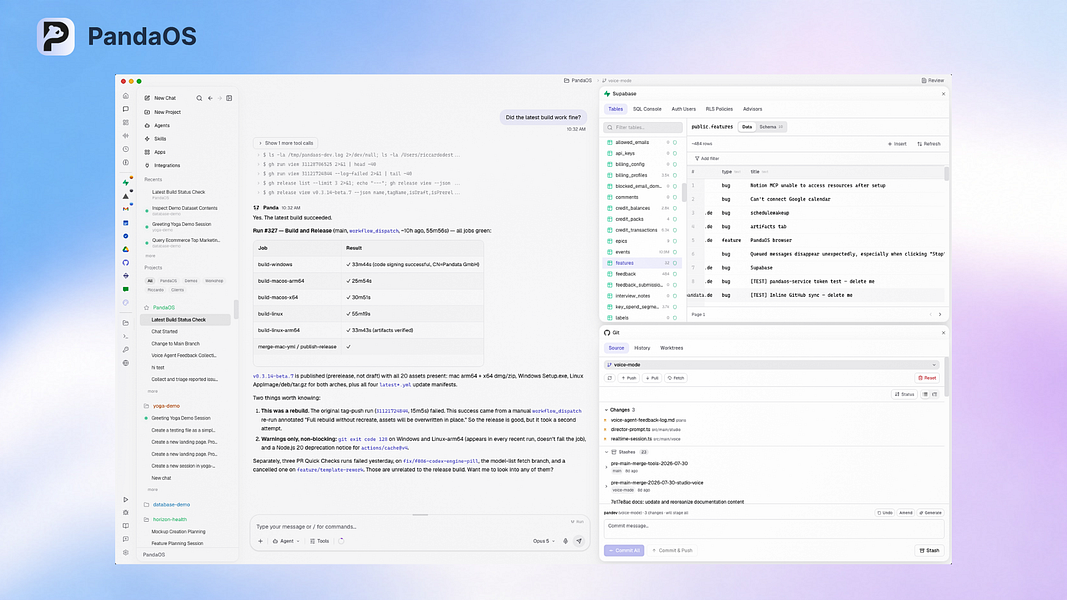Screen dimensions: 1067x600
Task: Click the Commit All button
Action: [x=624, y=550]
